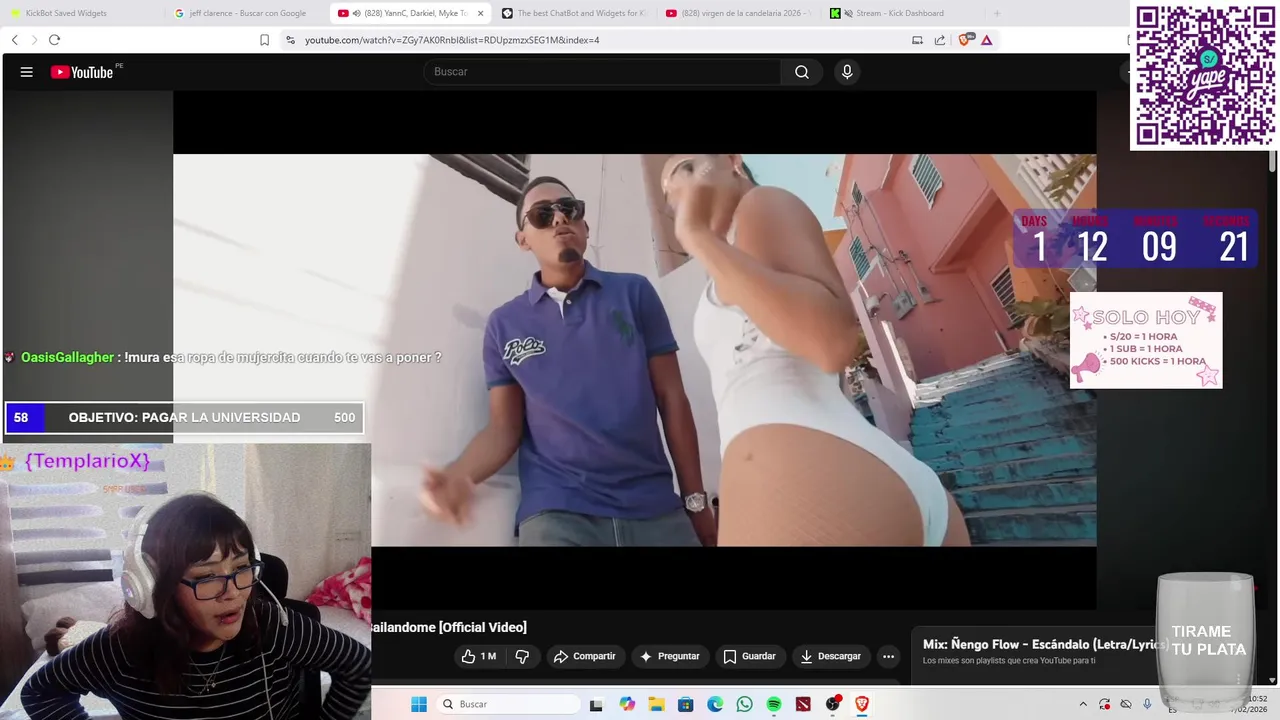
Task: Click the share page icon in address bar
Action: [940, 40]
